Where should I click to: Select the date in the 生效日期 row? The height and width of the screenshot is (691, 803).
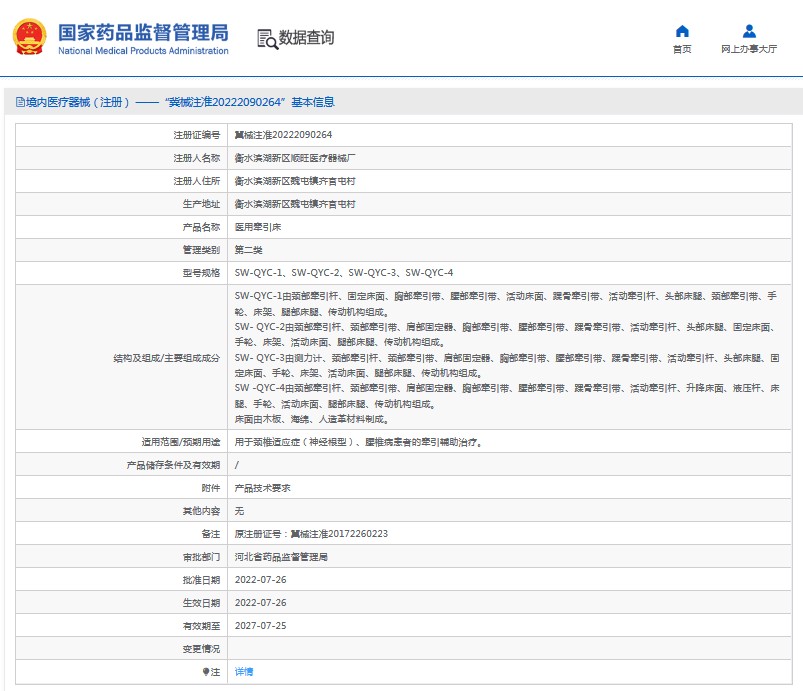[261, 602]
